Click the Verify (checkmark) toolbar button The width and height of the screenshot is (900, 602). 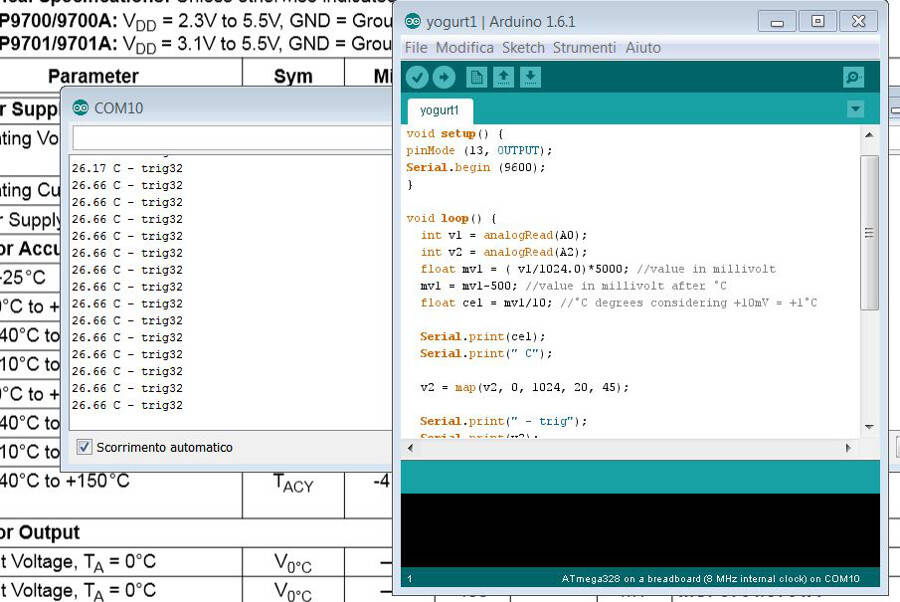click(417, 77)
